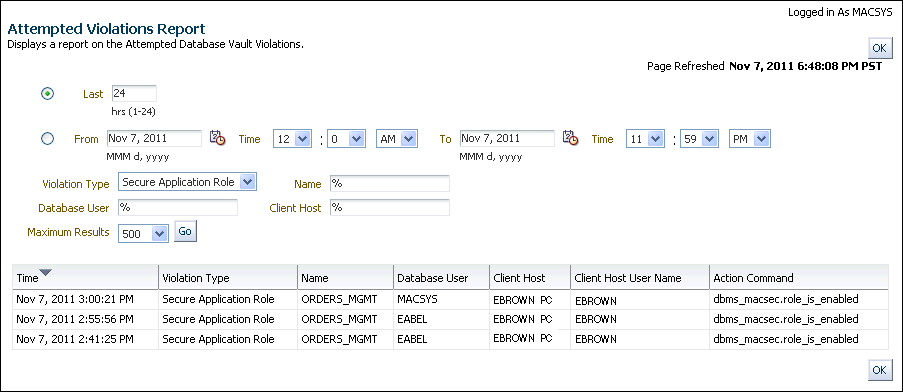
Task: Open the From hour dropdown showing 12
Action: [x=292, y=139]
